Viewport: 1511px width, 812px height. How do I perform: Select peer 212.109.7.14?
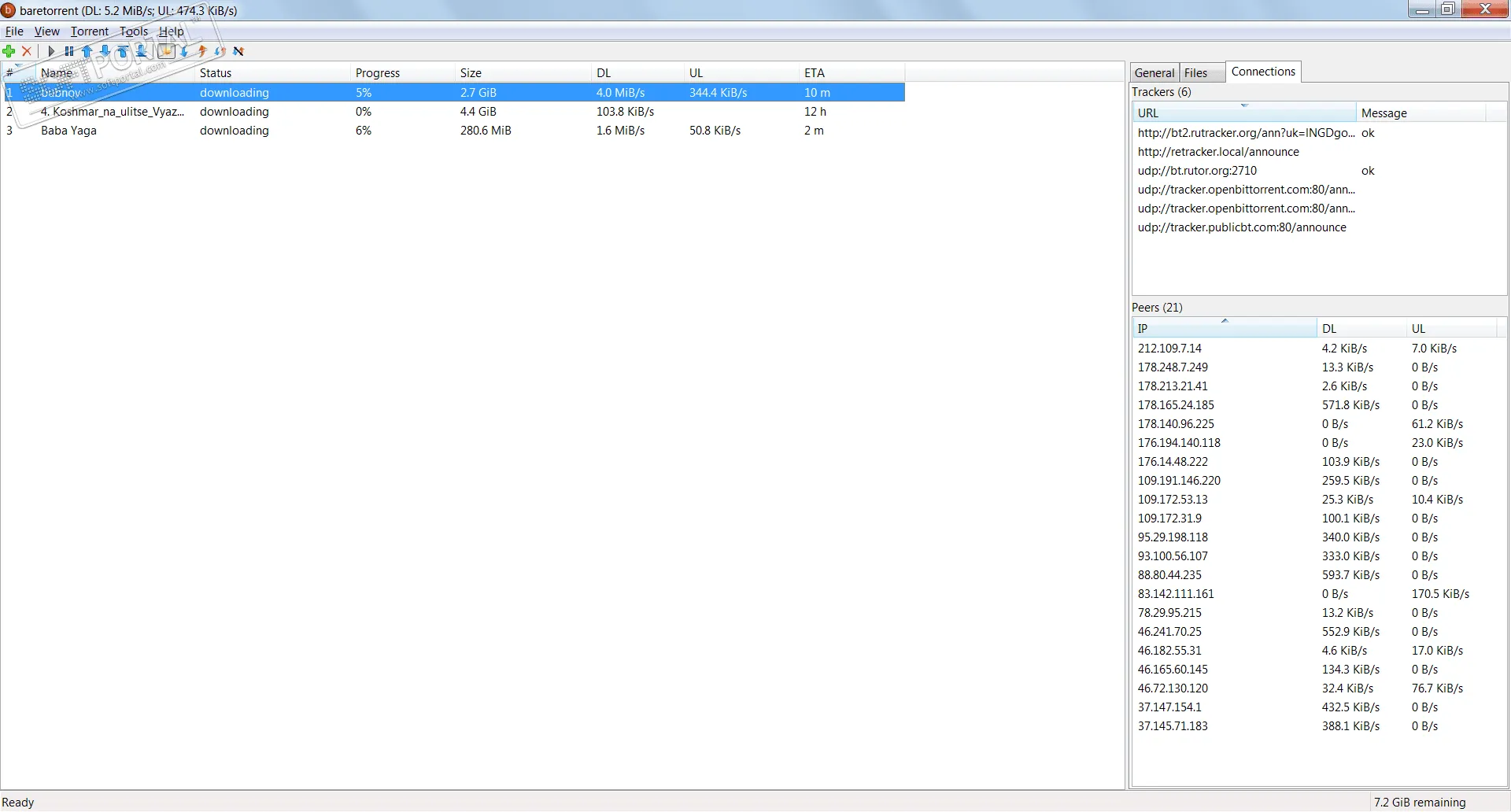(x=1314, y=348)
